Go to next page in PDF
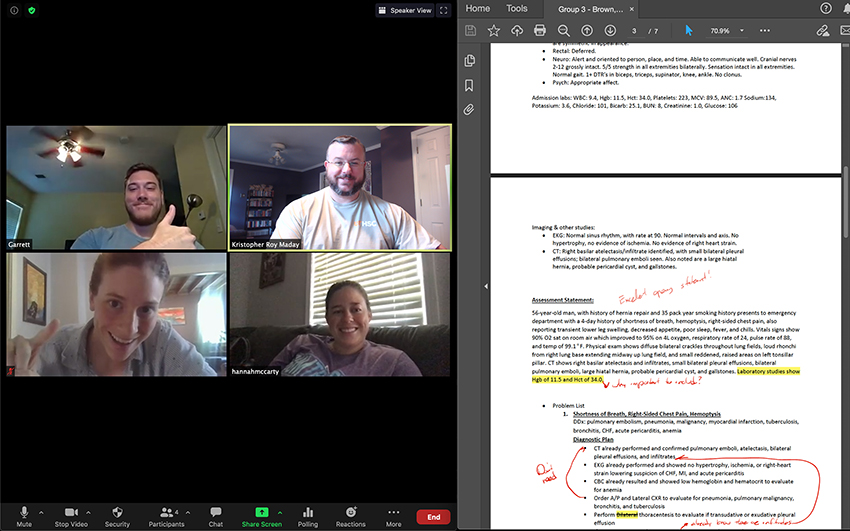 pyautogui.click(x=610, y=30)
